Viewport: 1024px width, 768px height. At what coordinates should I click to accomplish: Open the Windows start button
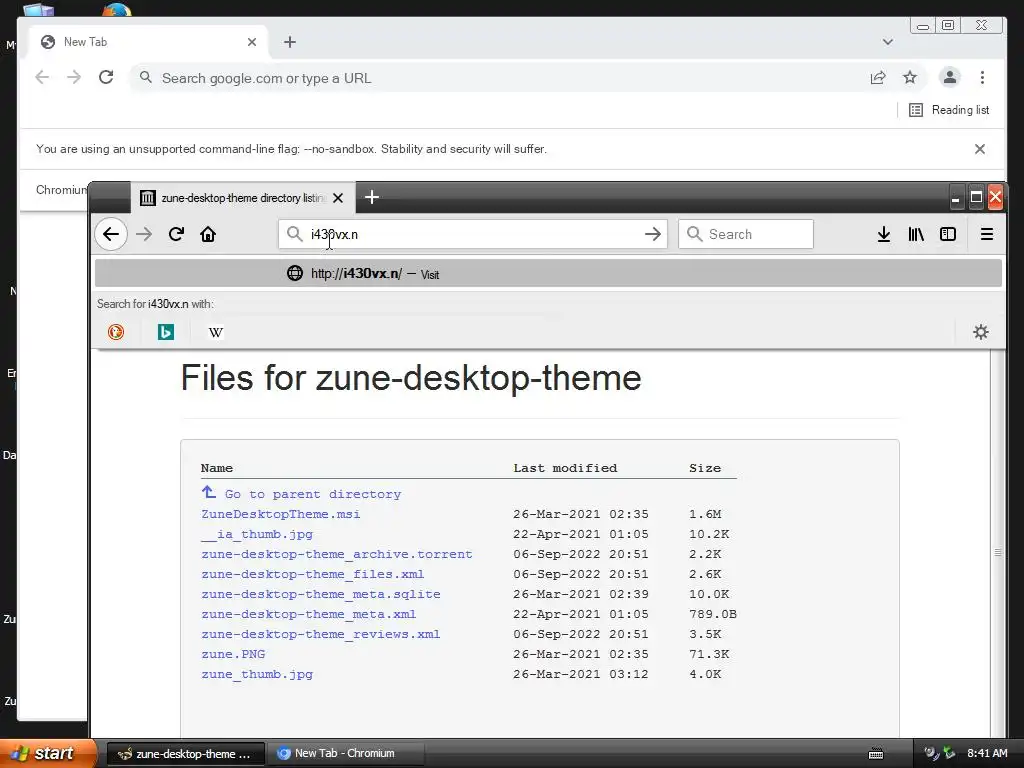48,753
